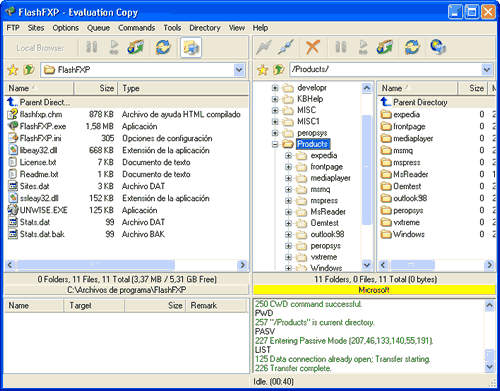
Task: Open local Parent Direct... entry
Action: pos(45,102)
